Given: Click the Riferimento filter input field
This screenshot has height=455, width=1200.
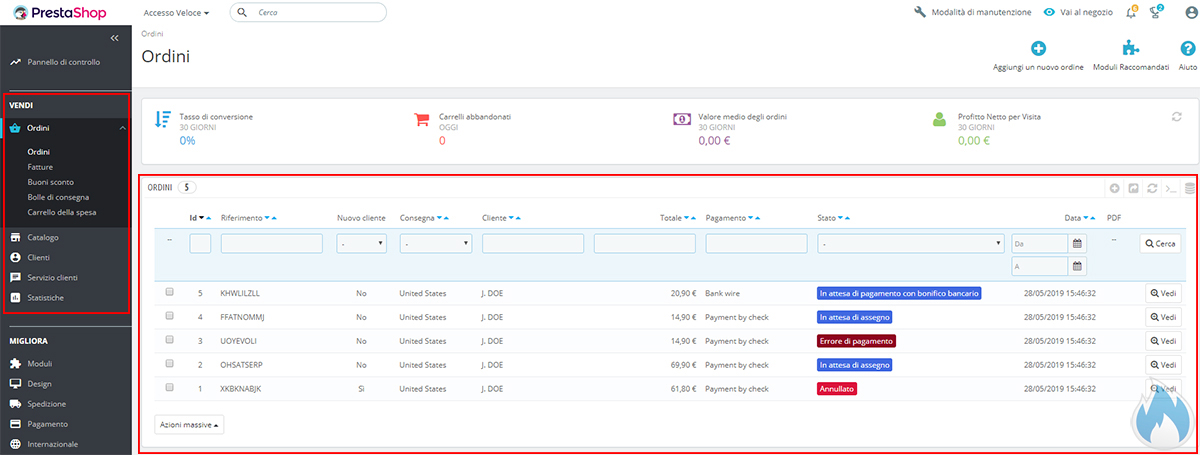Looking at the screenshot, I should (x=271, y=243).
